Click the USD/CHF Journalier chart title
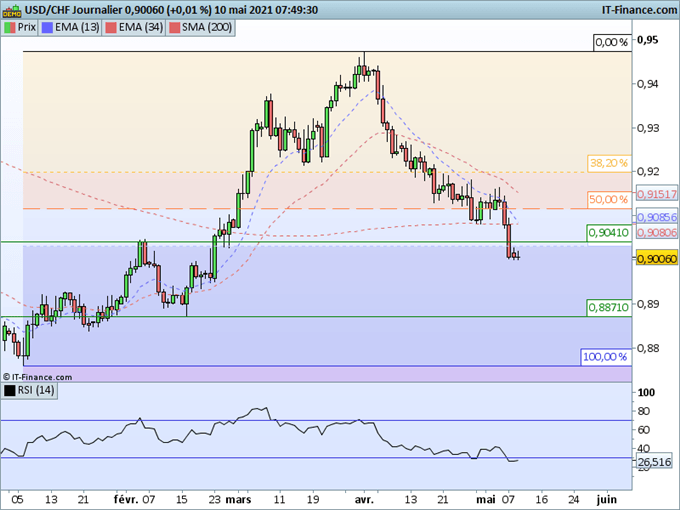The image size is (680, 510). click(73, 10)
